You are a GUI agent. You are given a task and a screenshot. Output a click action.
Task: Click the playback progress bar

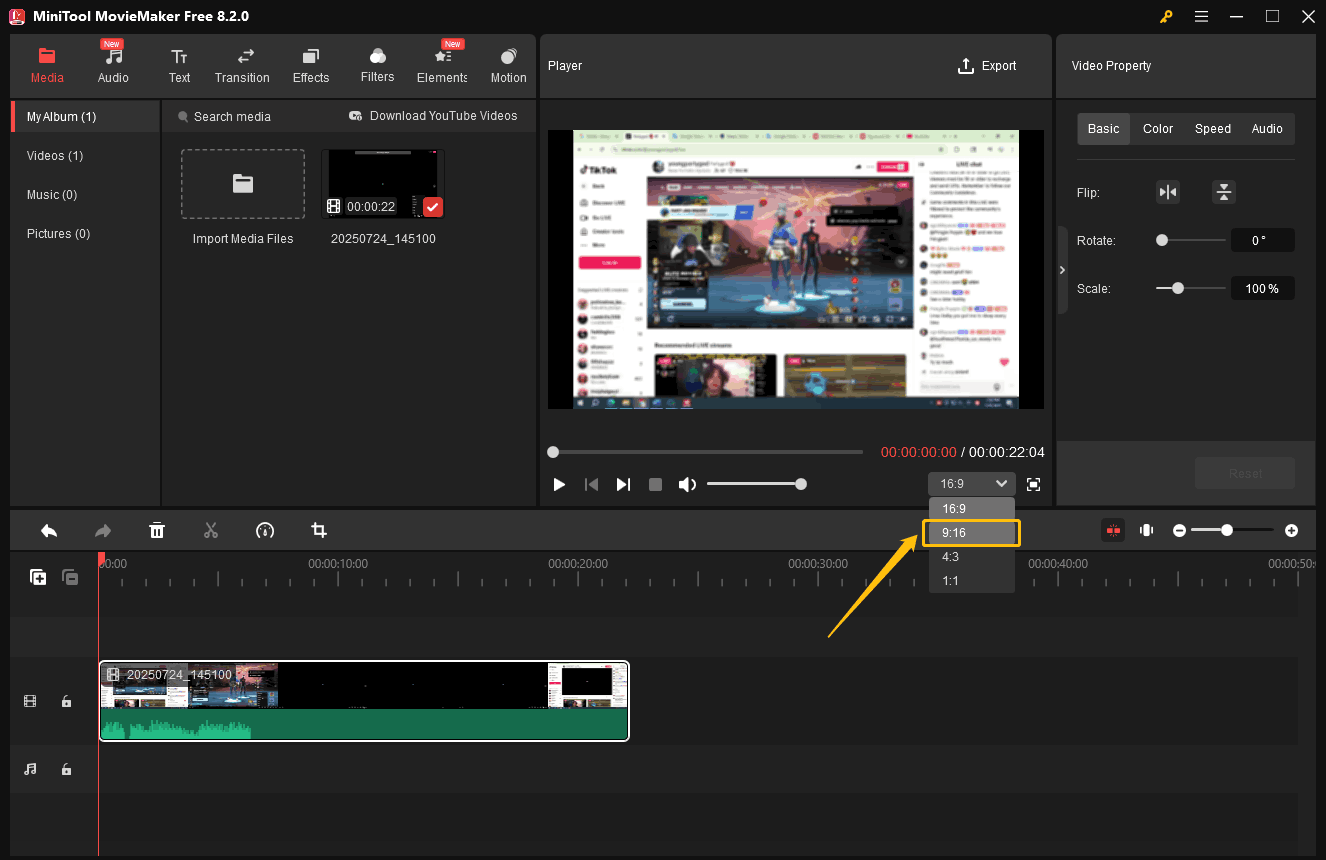tap(705, 452)
